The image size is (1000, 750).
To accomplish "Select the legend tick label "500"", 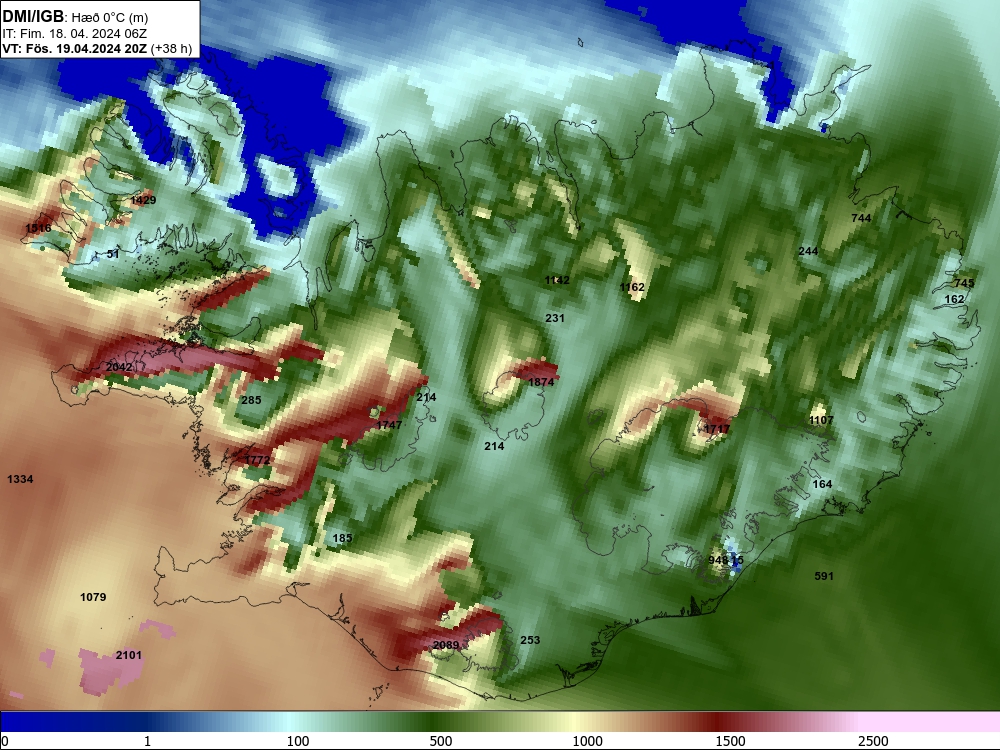I will tap(441, 741).
